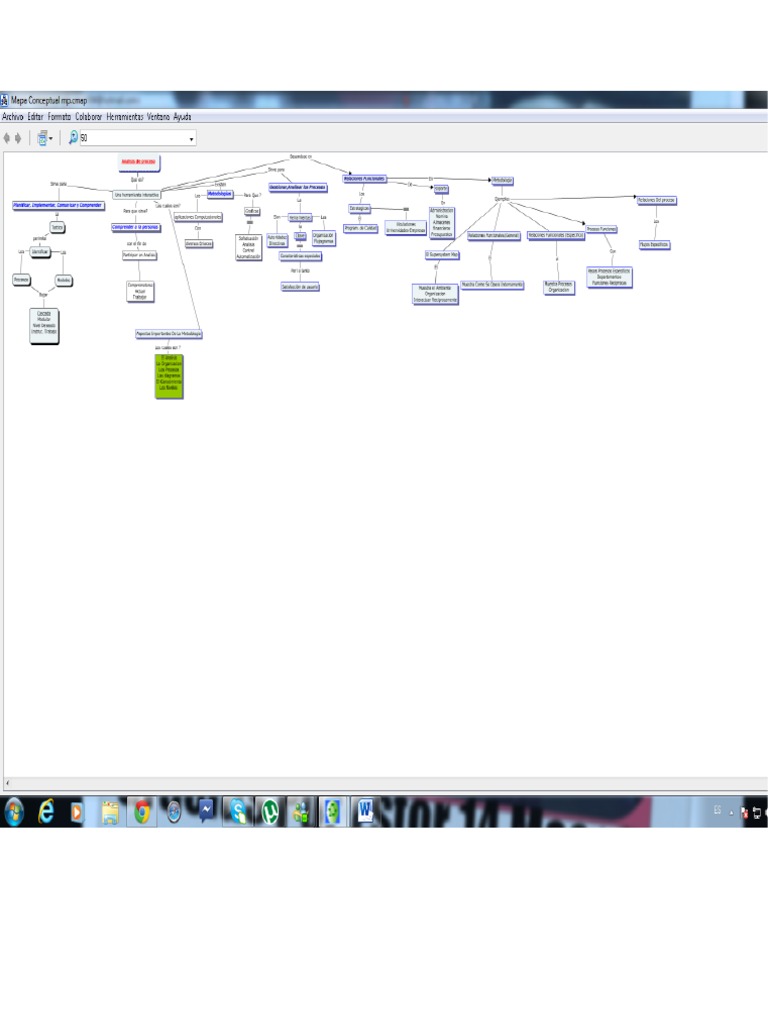Open the Safari compass icon in the taskbar
The image size is (768, 1024).
(x=173, y=812)
